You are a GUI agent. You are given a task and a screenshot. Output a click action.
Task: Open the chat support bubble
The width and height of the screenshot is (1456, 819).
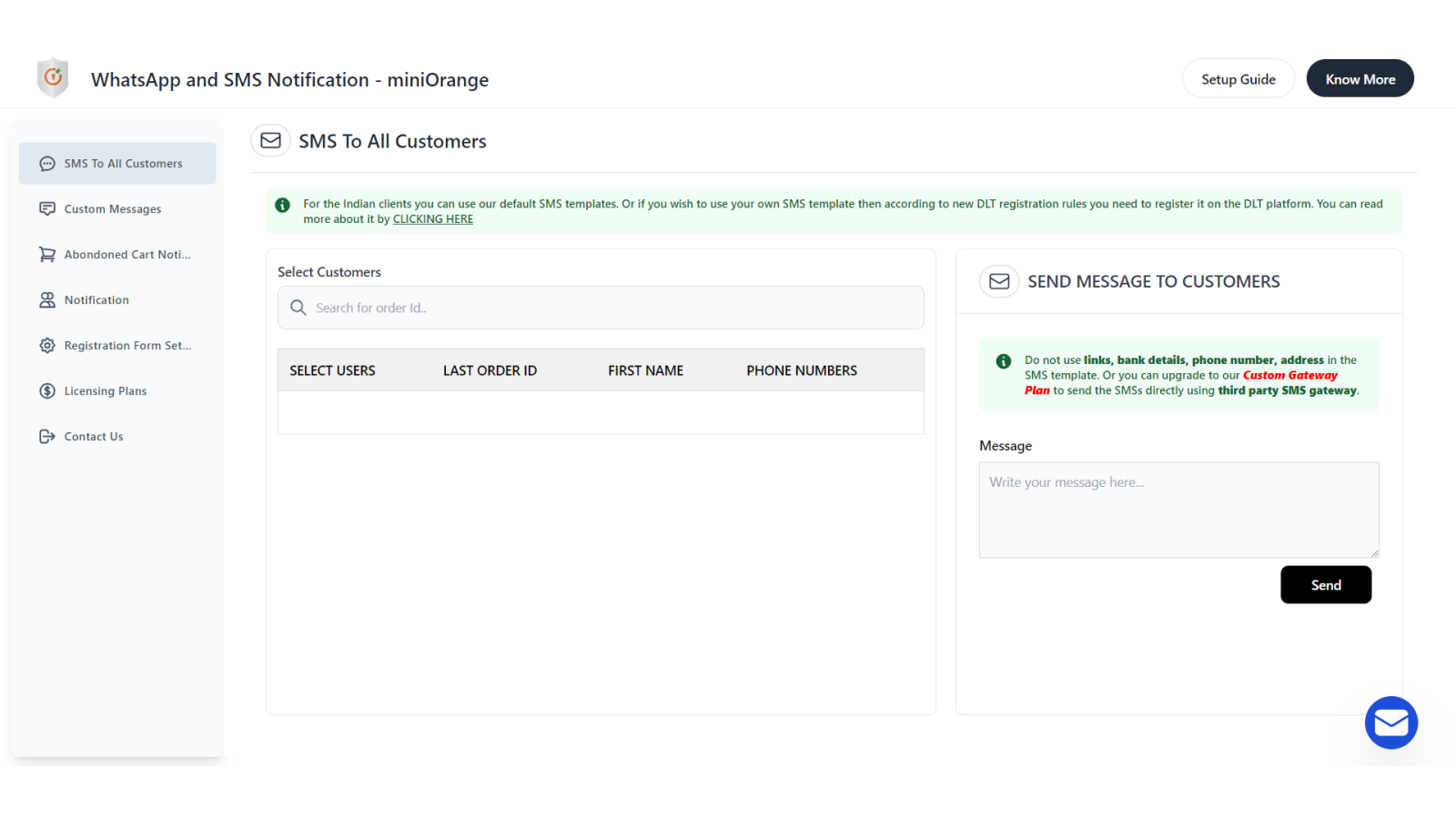click(x=1391, y=723)
